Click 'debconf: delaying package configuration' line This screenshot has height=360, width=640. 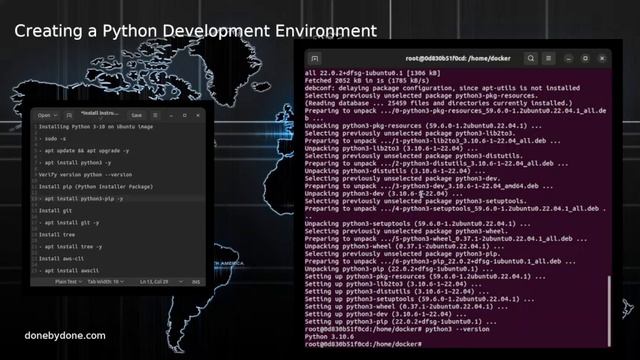pyautogui.click(x=442, y=88)
